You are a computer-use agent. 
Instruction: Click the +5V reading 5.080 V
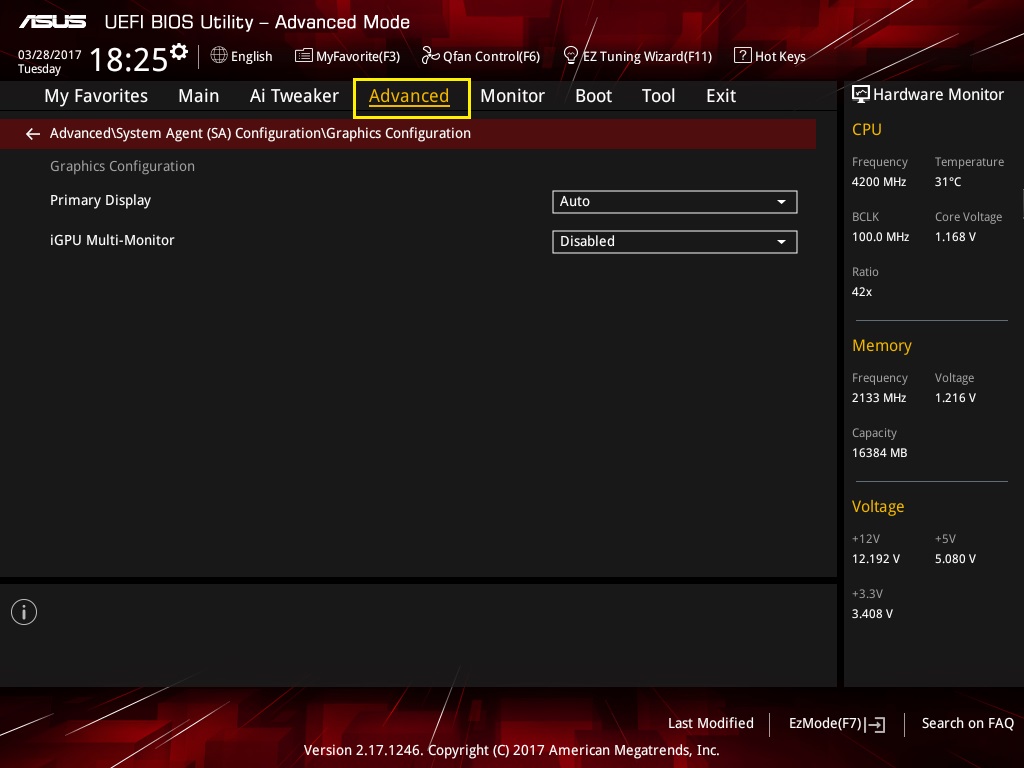click(955, 559)
